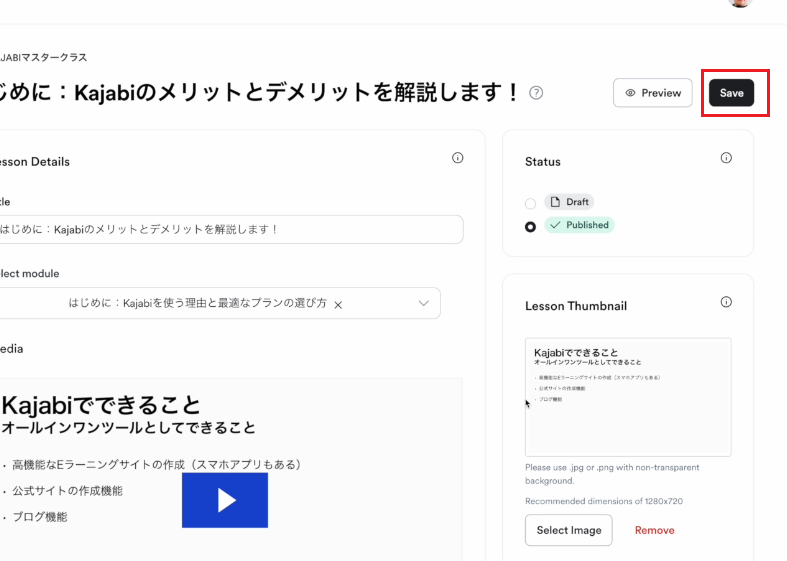Select the Published status radio button

530,227
